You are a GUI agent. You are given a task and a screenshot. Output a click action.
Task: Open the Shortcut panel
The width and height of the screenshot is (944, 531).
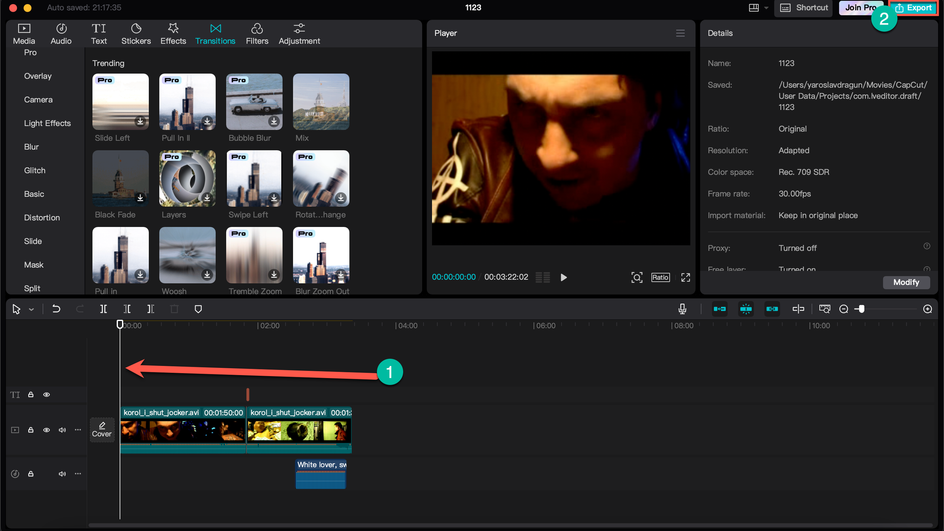coord(804,8)
